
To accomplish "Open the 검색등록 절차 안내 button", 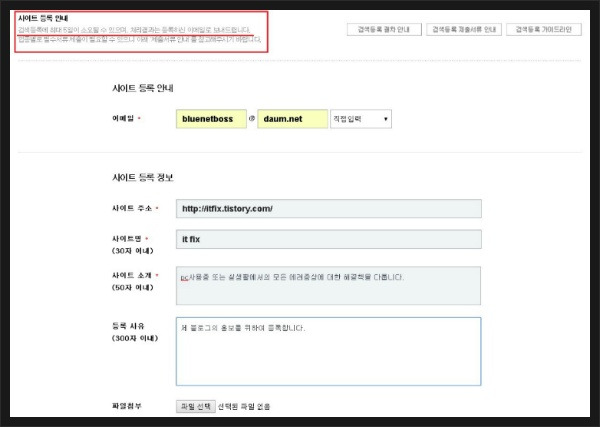I will (384, 29).
